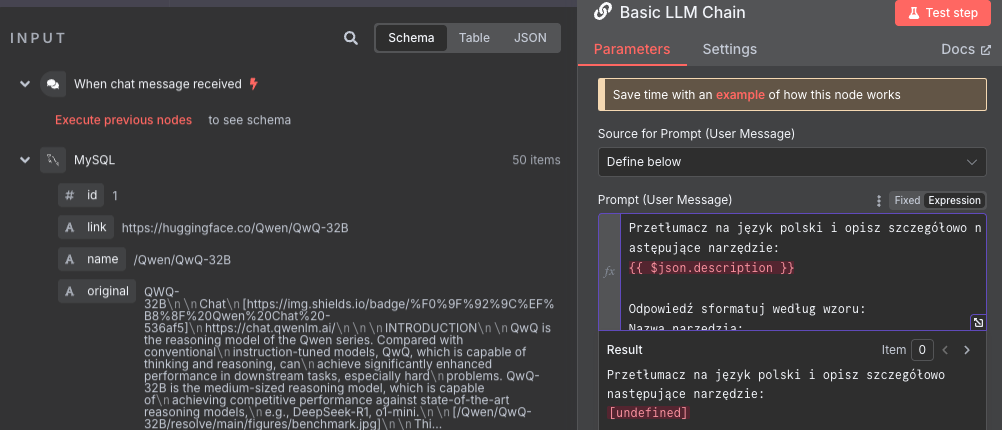Click the MySQL node icon
1002x430 pixels.
53,160
